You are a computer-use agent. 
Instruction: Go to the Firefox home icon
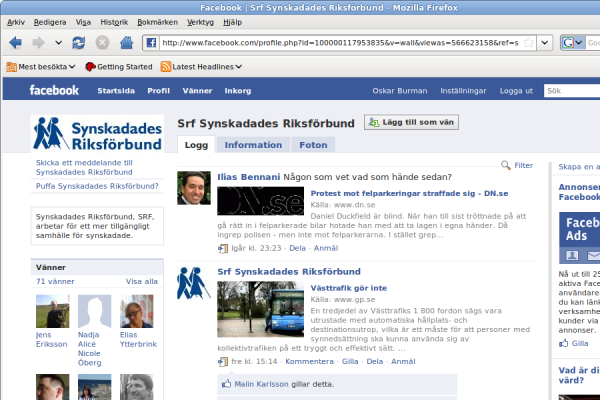pos(126,42)
